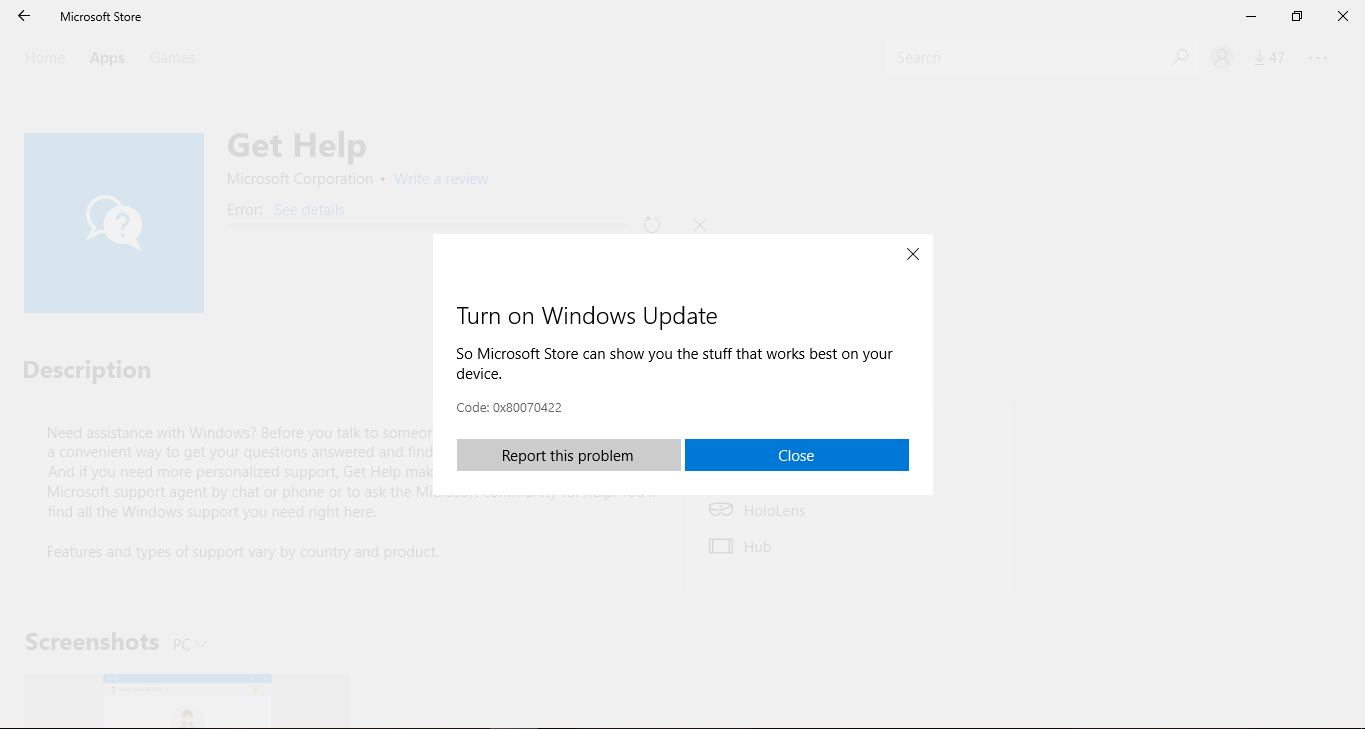Click the See details error link

tap(309, 210)
